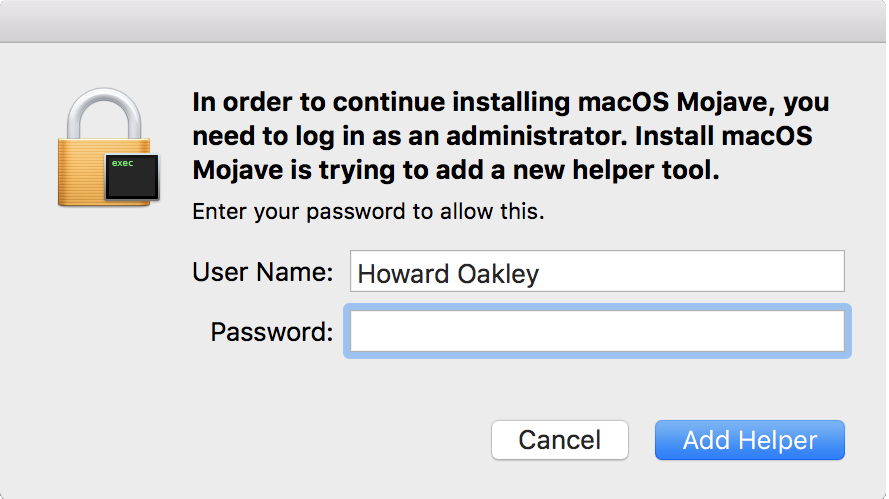
Task: Click the "User Name:" label
Action: pyautogui.click(x=263, y=272)
